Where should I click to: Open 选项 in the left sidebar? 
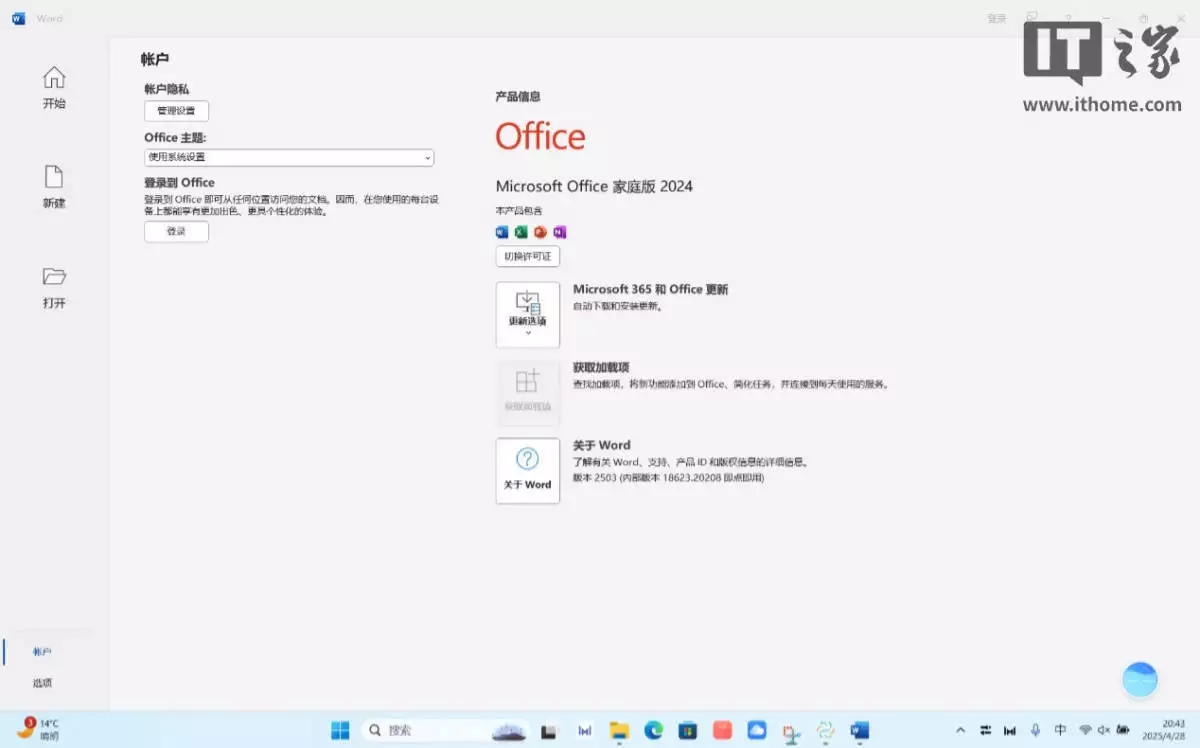pyautogui.click(x=42, y=683)
